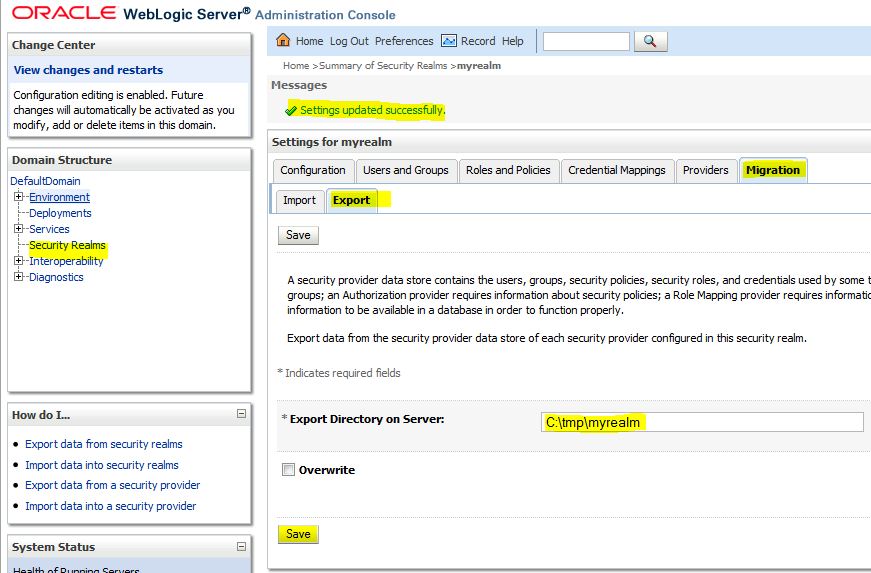Open Security Realms in domain tree
The height and width of the screenshot is (573, 871).
tap(67, 245)
